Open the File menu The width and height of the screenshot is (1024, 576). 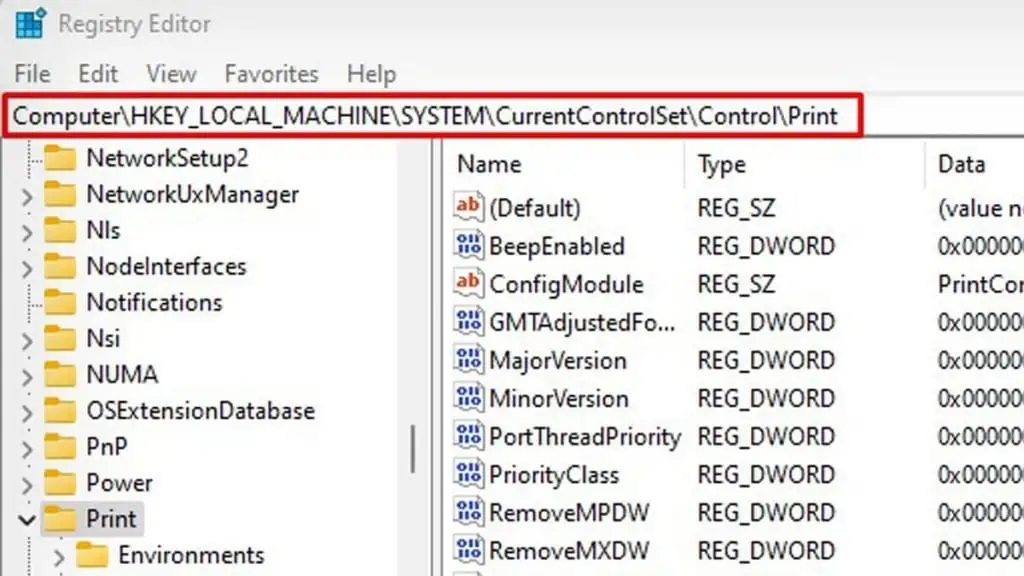pos(32,74)
